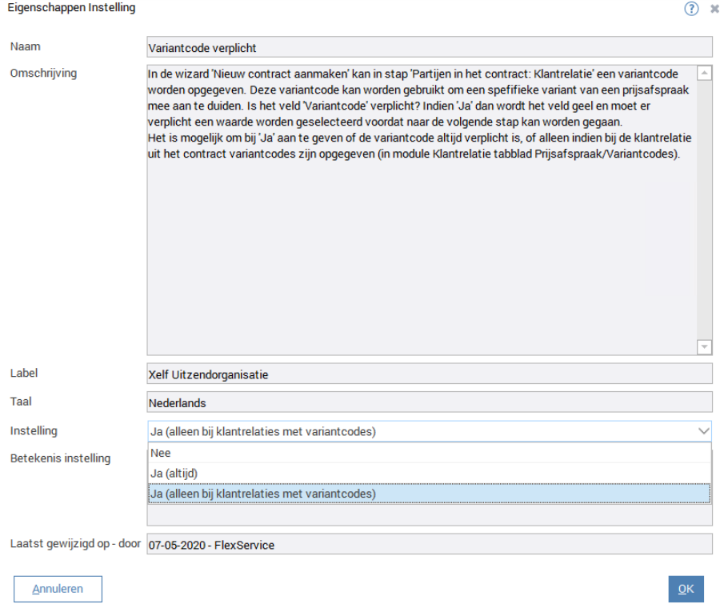720x606 pixels.
Task: Open the help question mark icon
Action: pyautogui.click(x=691, y=8)
